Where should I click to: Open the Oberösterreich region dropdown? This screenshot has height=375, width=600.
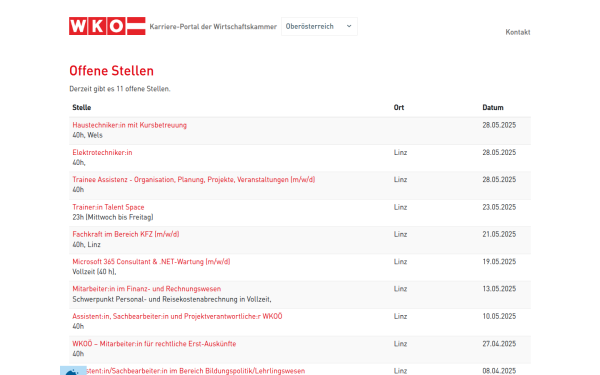[x=319, y=26]
